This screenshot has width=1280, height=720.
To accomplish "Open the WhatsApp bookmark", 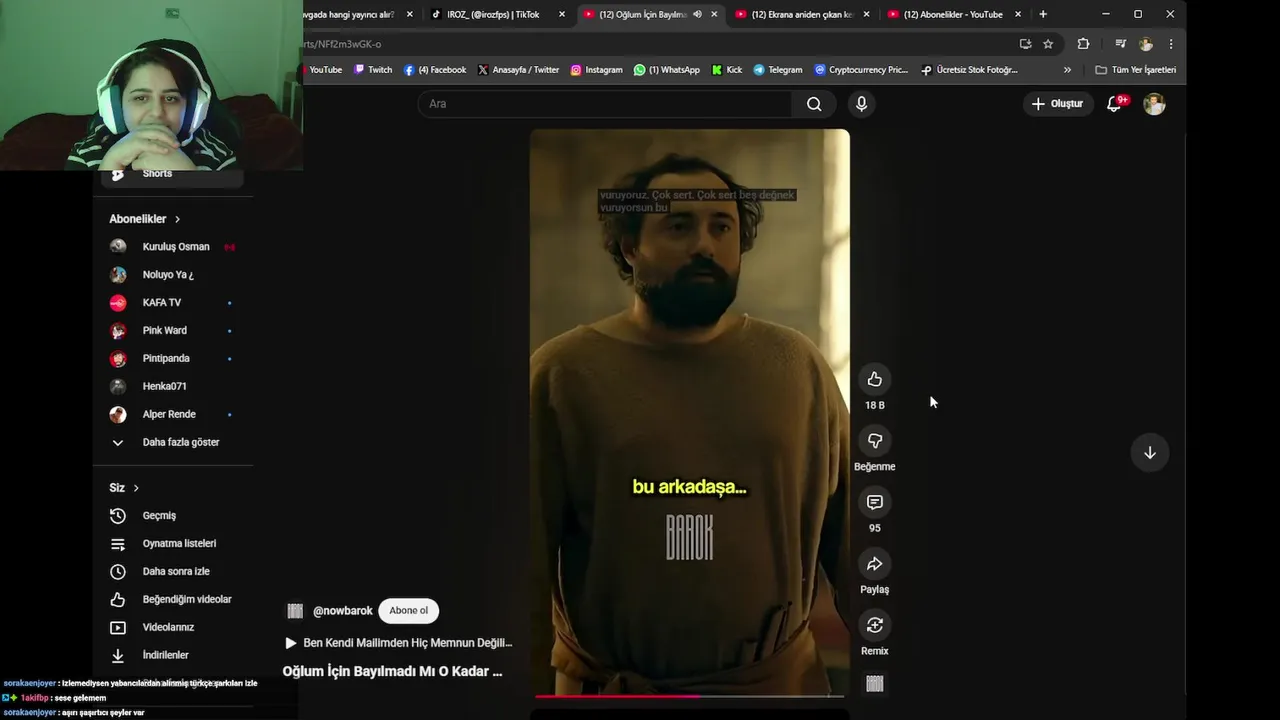I will 667,70.
